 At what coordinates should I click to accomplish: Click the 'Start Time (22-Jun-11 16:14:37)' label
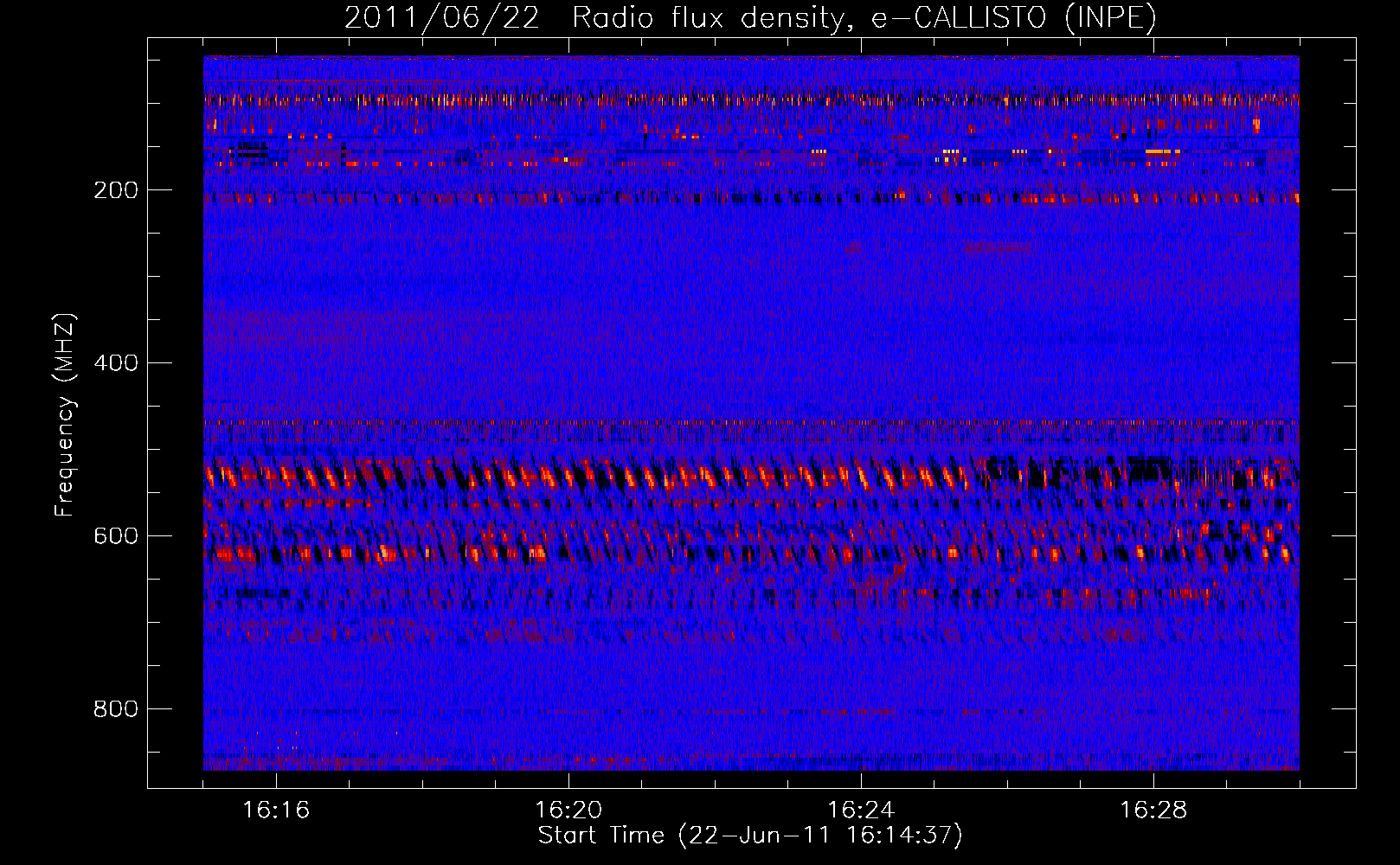[750, 836]
